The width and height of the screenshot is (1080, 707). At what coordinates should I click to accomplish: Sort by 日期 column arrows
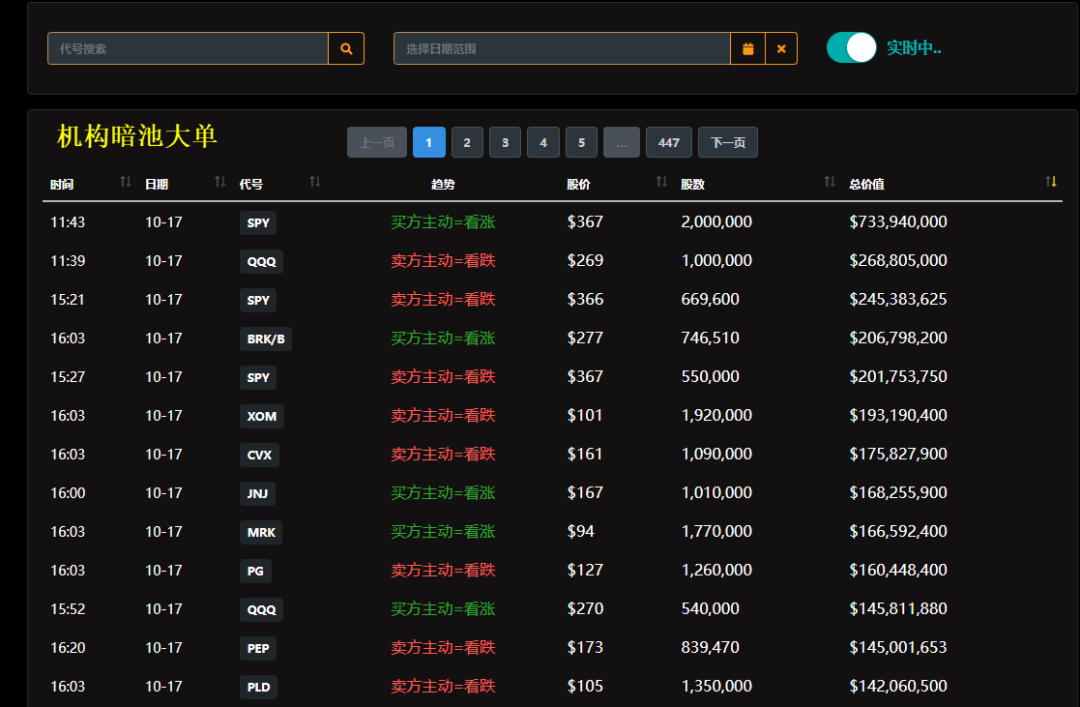[220, 182]
